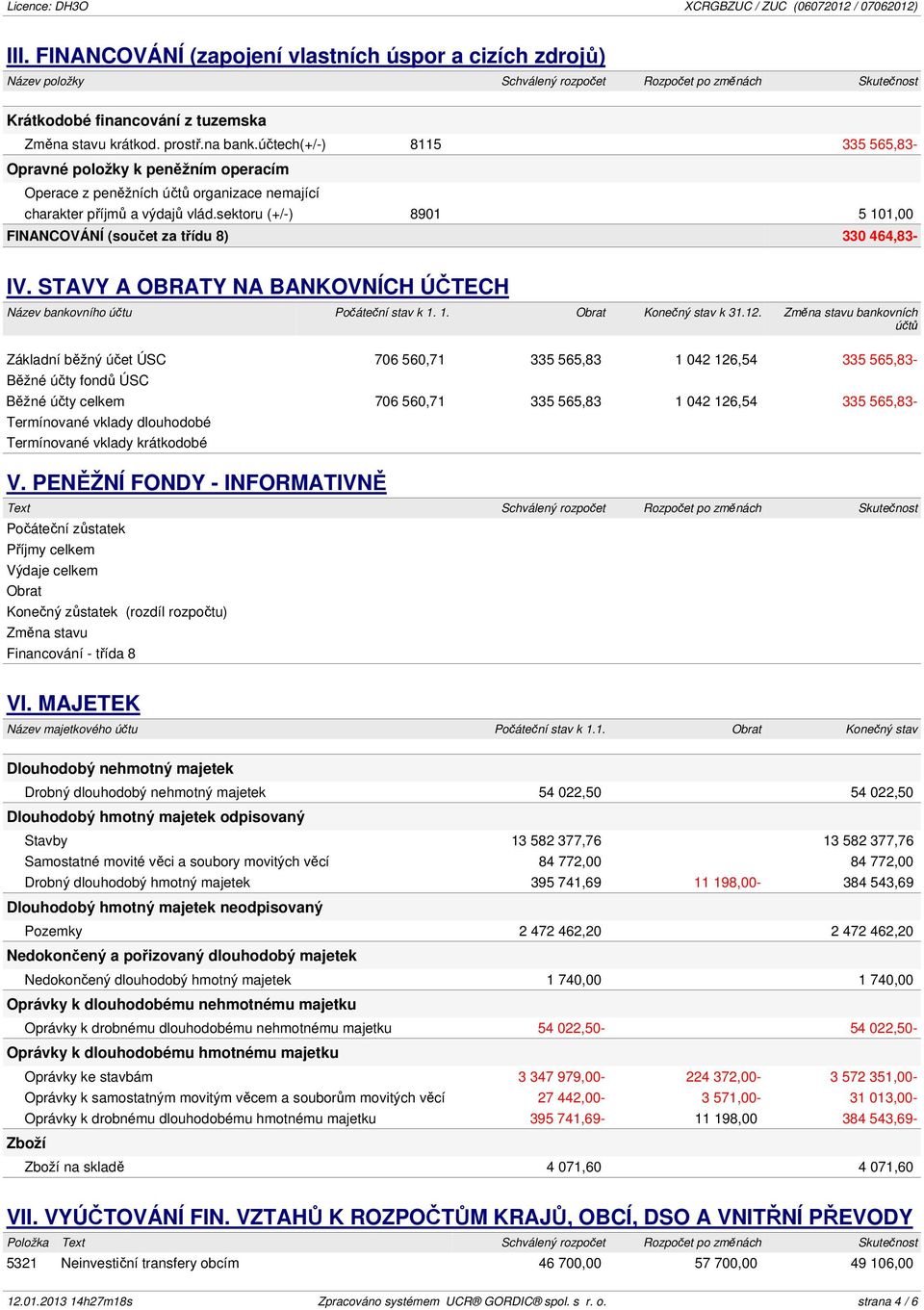The width and height of the screenshot is (924, 1310).
Task: Select 'Samostatné movité věci a soubory movitých věcí'
Action: 177,861
